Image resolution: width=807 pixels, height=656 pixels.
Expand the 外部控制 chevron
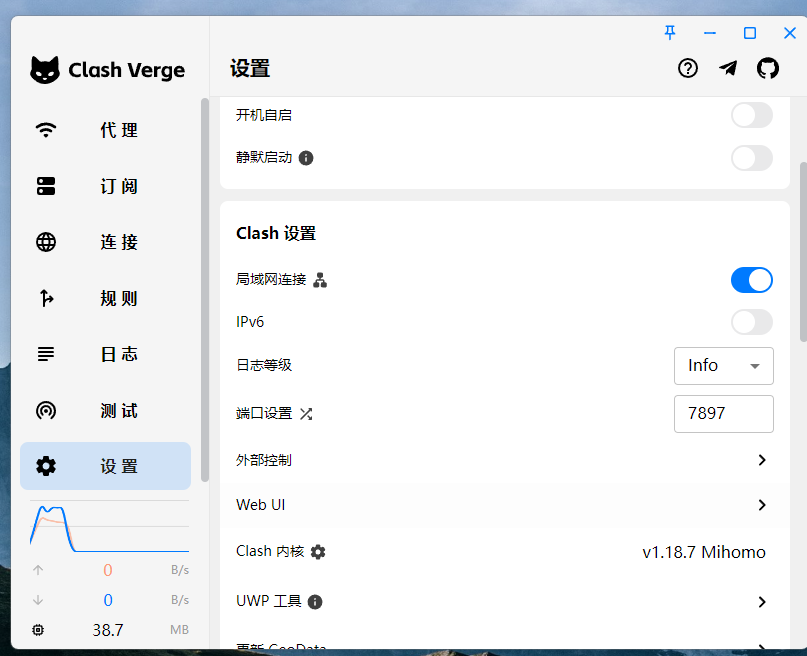point(762,460)
